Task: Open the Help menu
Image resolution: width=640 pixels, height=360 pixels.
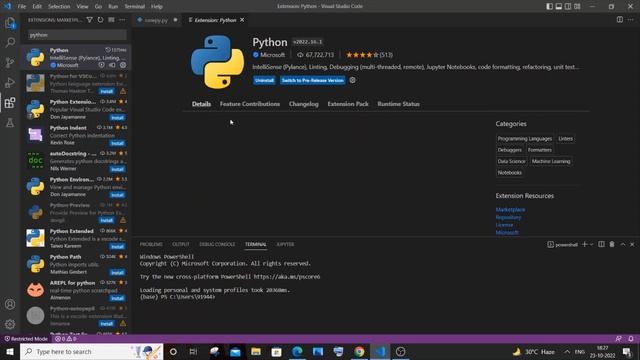Action: point(157,6)
